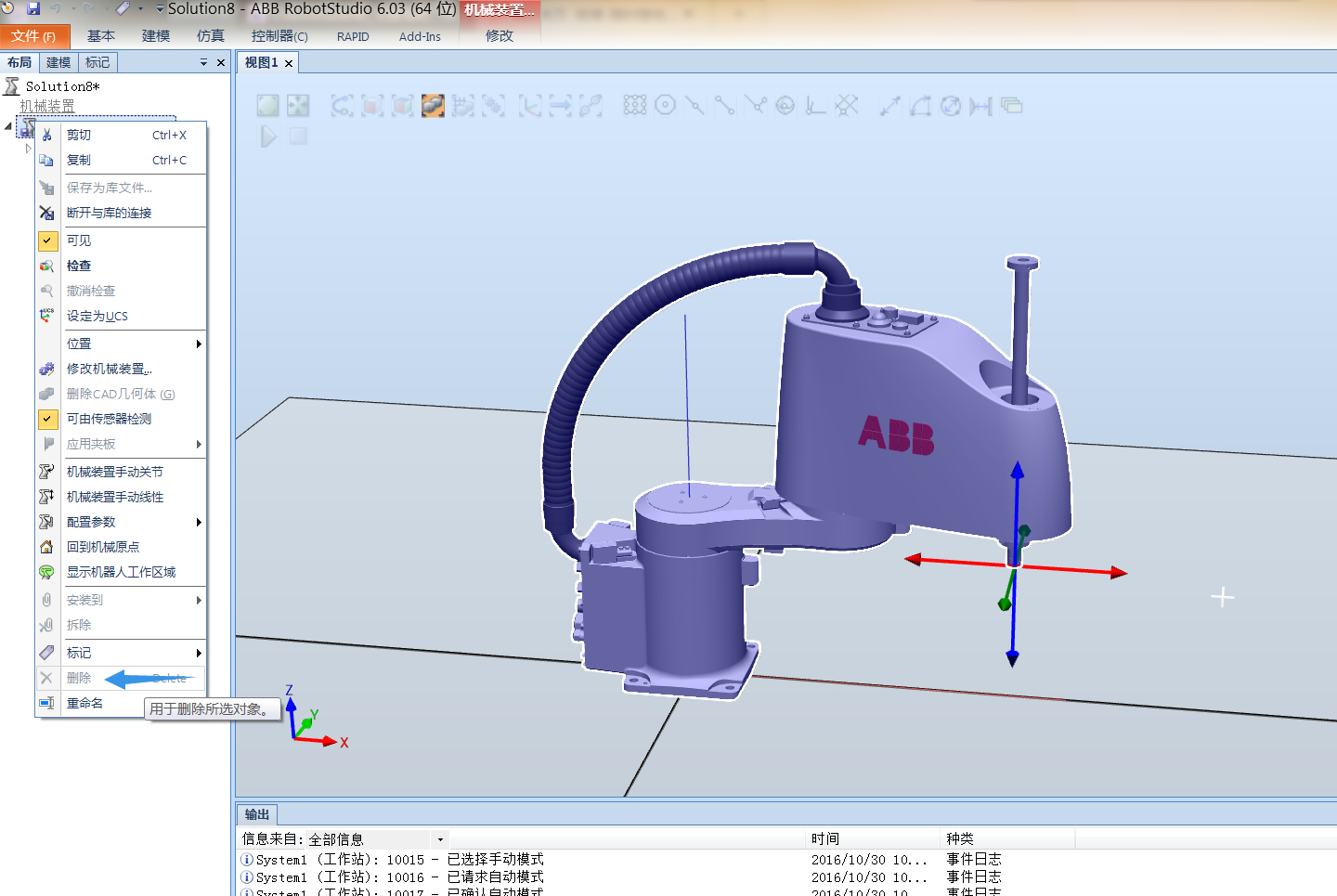Expand the 位置 submenu arrow
This screenshot has height=896, width=1337.
coord(198,344)
